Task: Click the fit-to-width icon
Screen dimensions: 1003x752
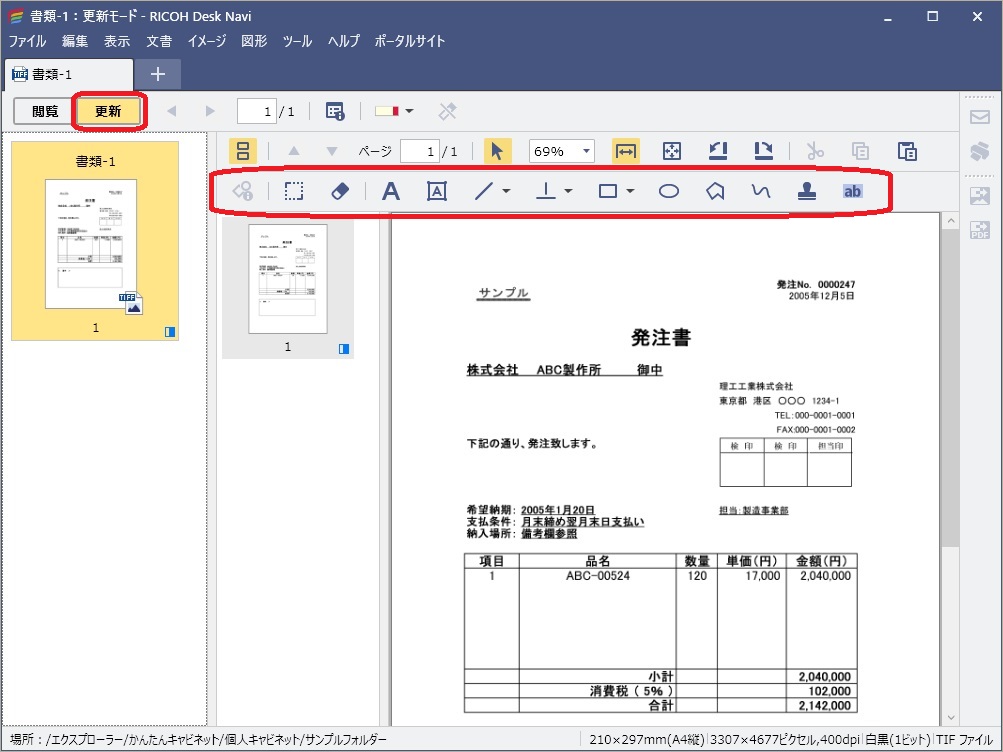Action: coord(626,151)
